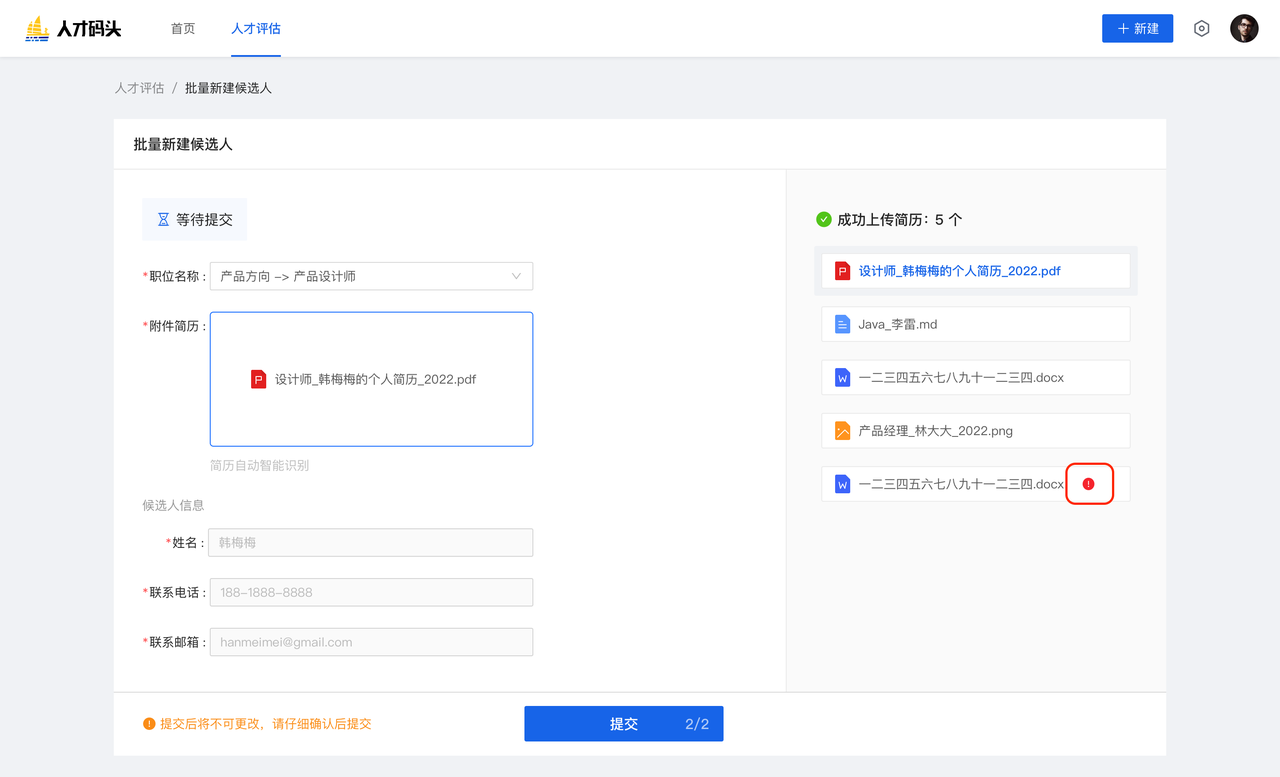Click the red error icon on docx
This screenshot has height=777, width=1280.
click(1089, 484)
